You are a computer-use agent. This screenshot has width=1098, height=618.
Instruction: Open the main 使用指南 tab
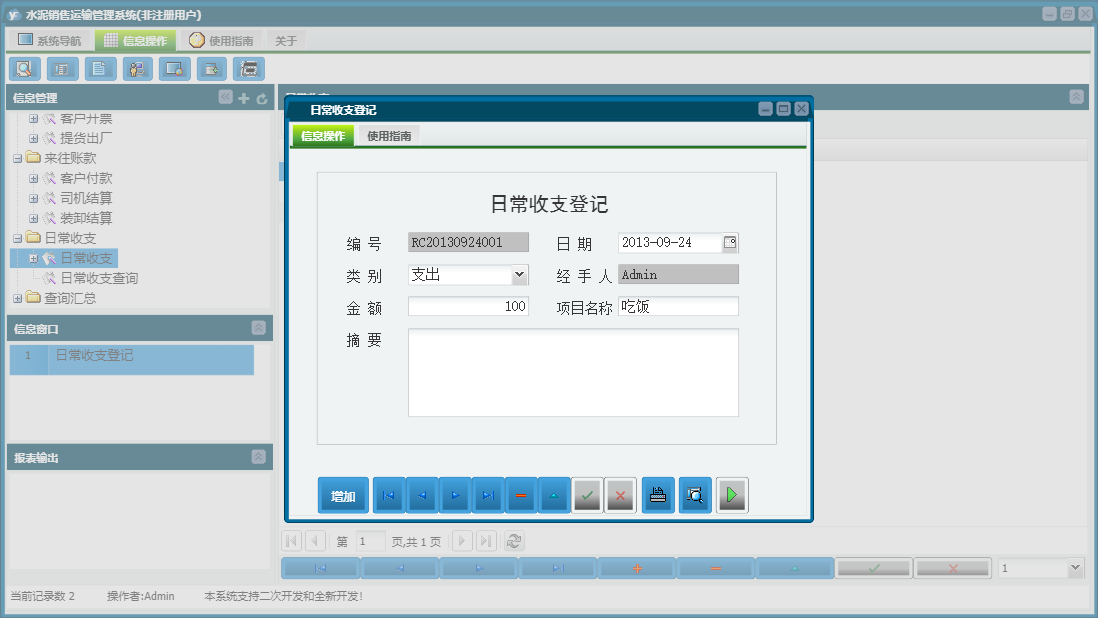tap(221, 41)
